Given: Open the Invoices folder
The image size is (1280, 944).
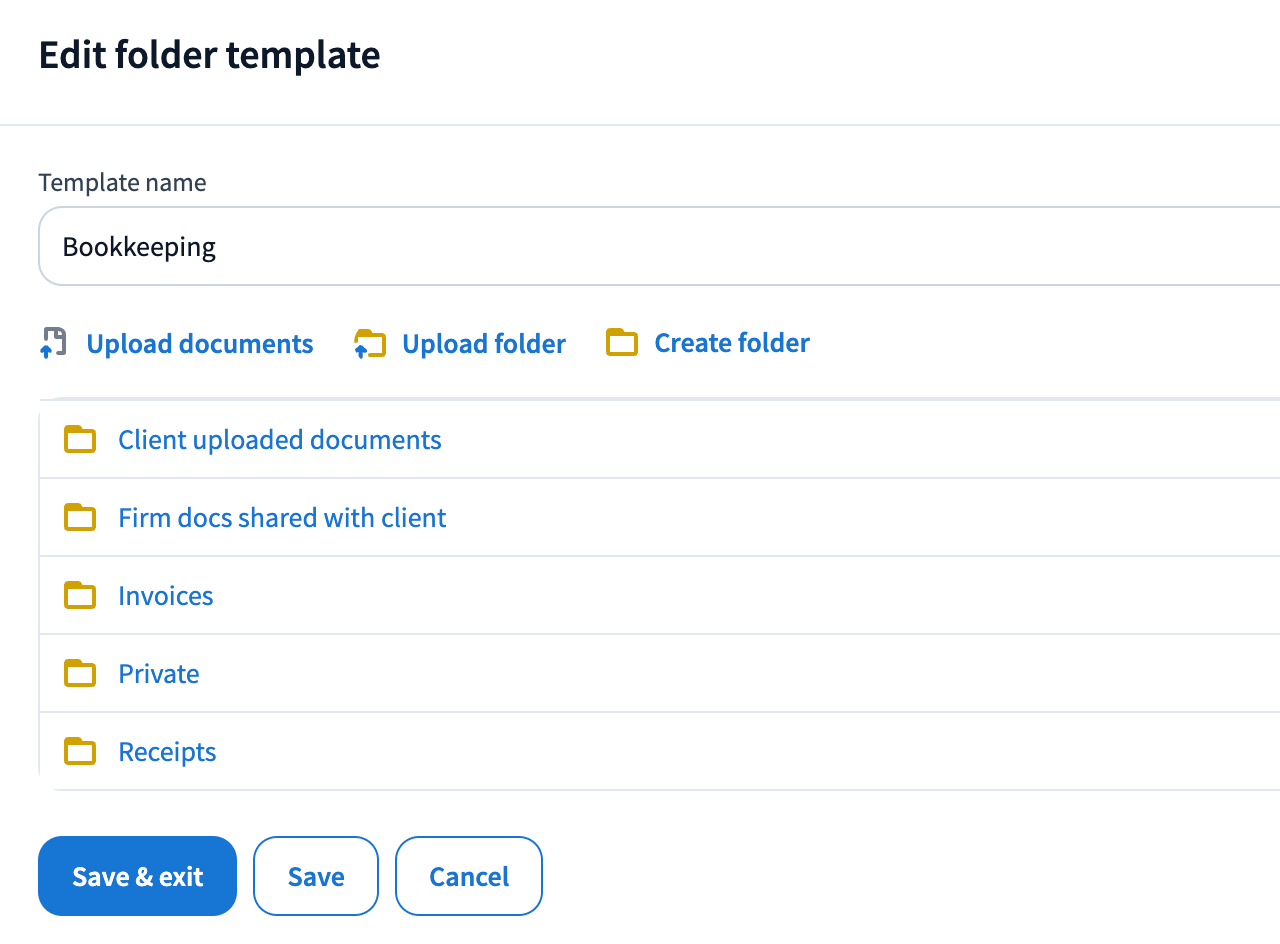Looking at the screenshot, I should point(165,596).
